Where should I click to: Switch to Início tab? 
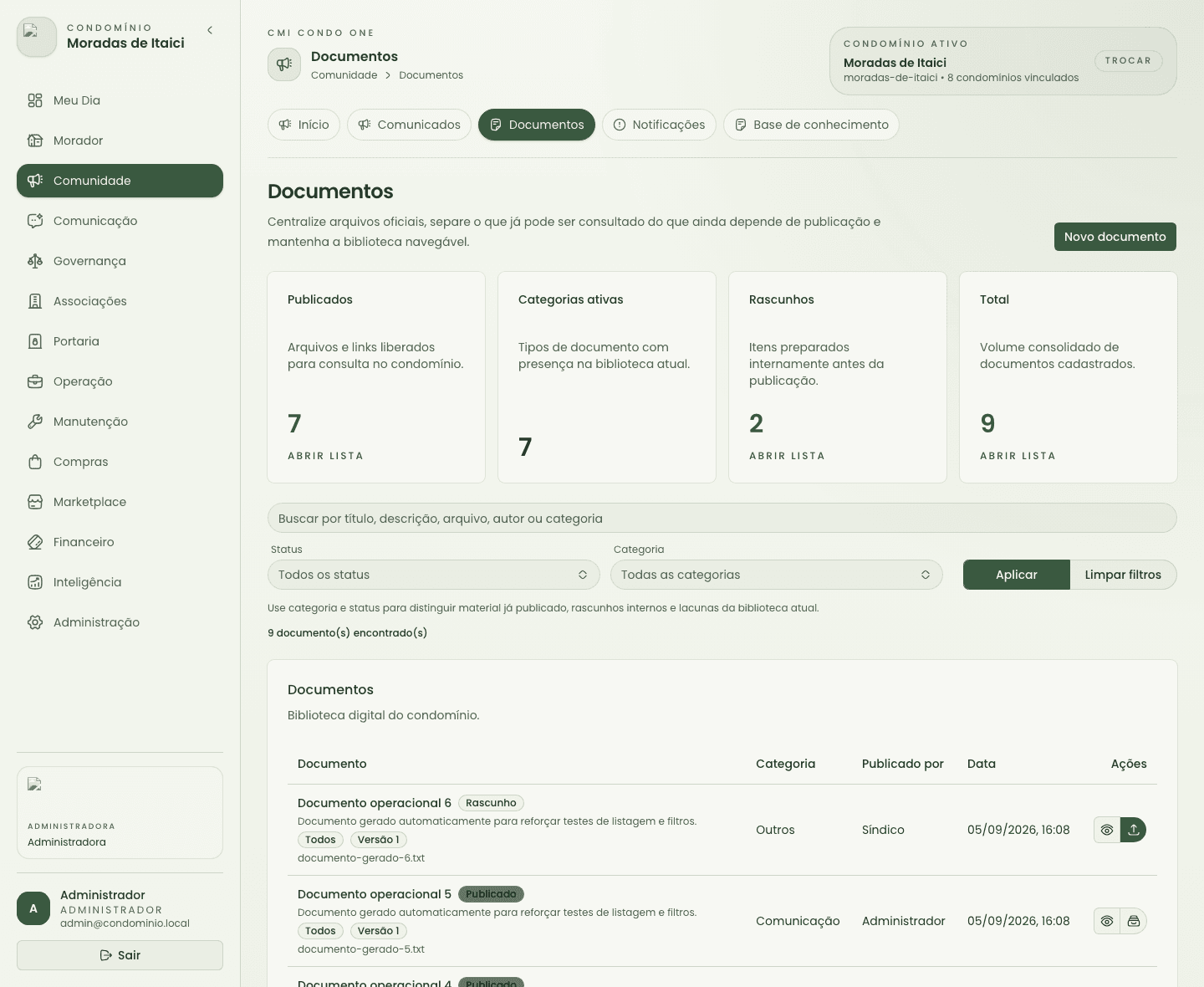304,125
